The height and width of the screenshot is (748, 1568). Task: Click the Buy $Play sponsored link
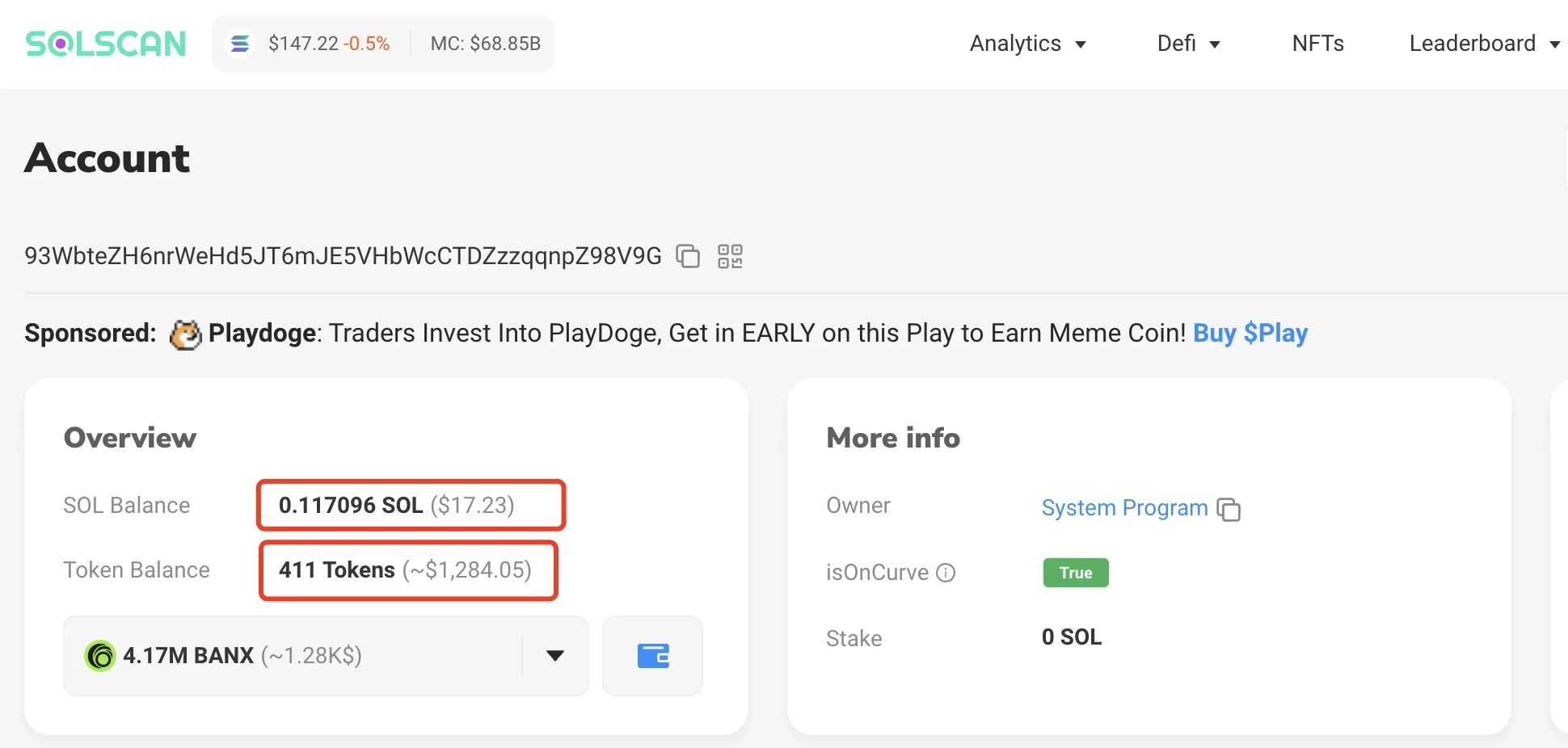1250,333
